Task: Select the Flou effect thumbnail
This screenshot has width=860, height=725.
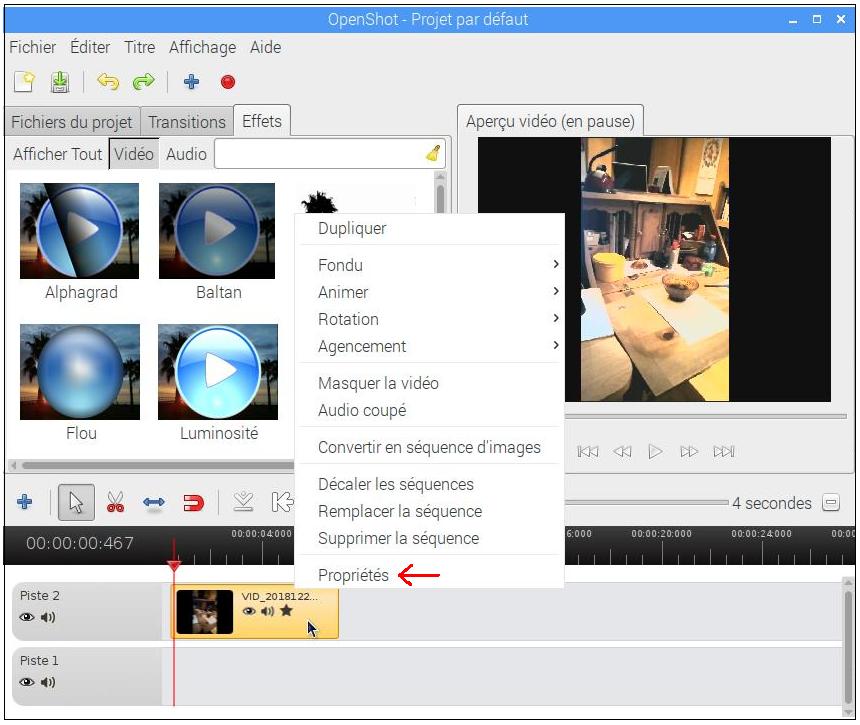Action: (x=80, y=372)
